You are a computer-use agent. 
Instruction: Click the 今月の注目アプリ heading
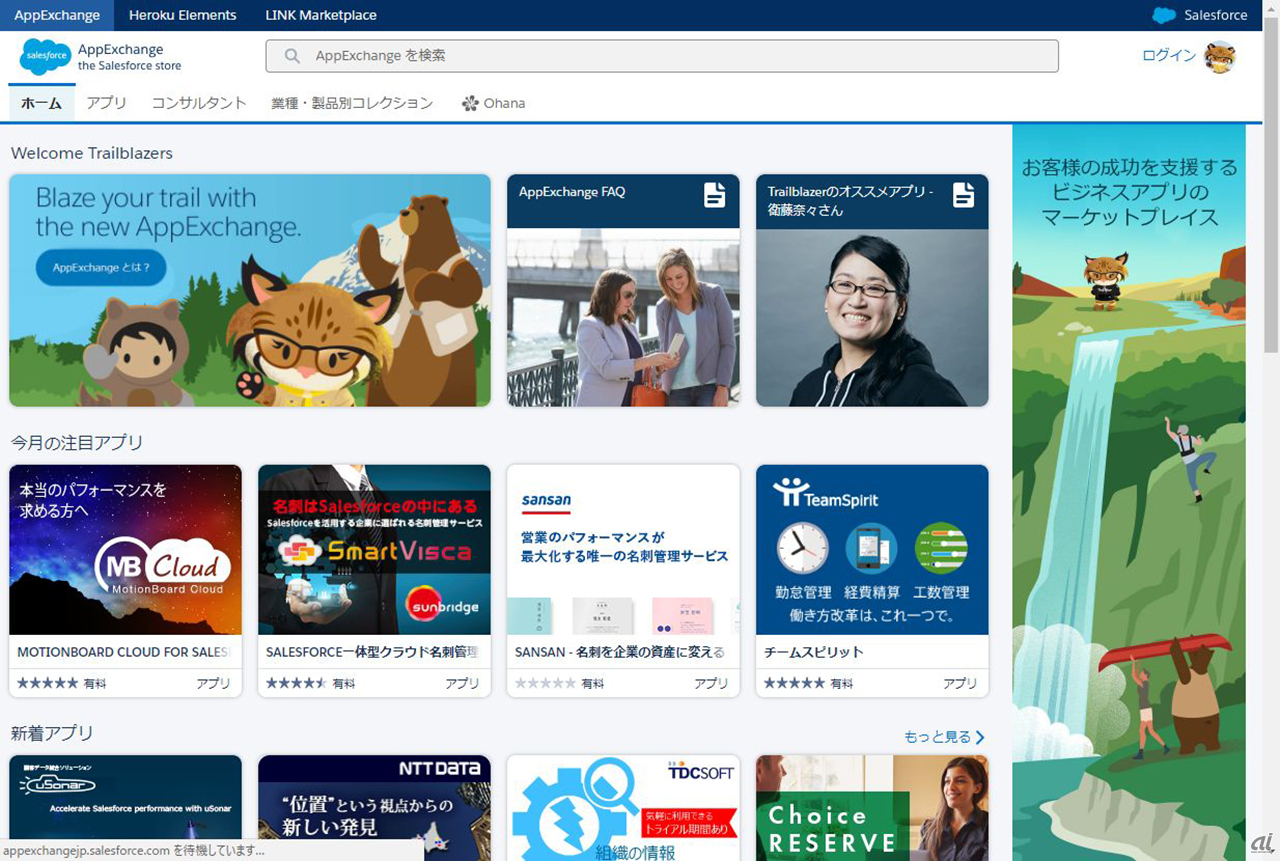point(77,442)
